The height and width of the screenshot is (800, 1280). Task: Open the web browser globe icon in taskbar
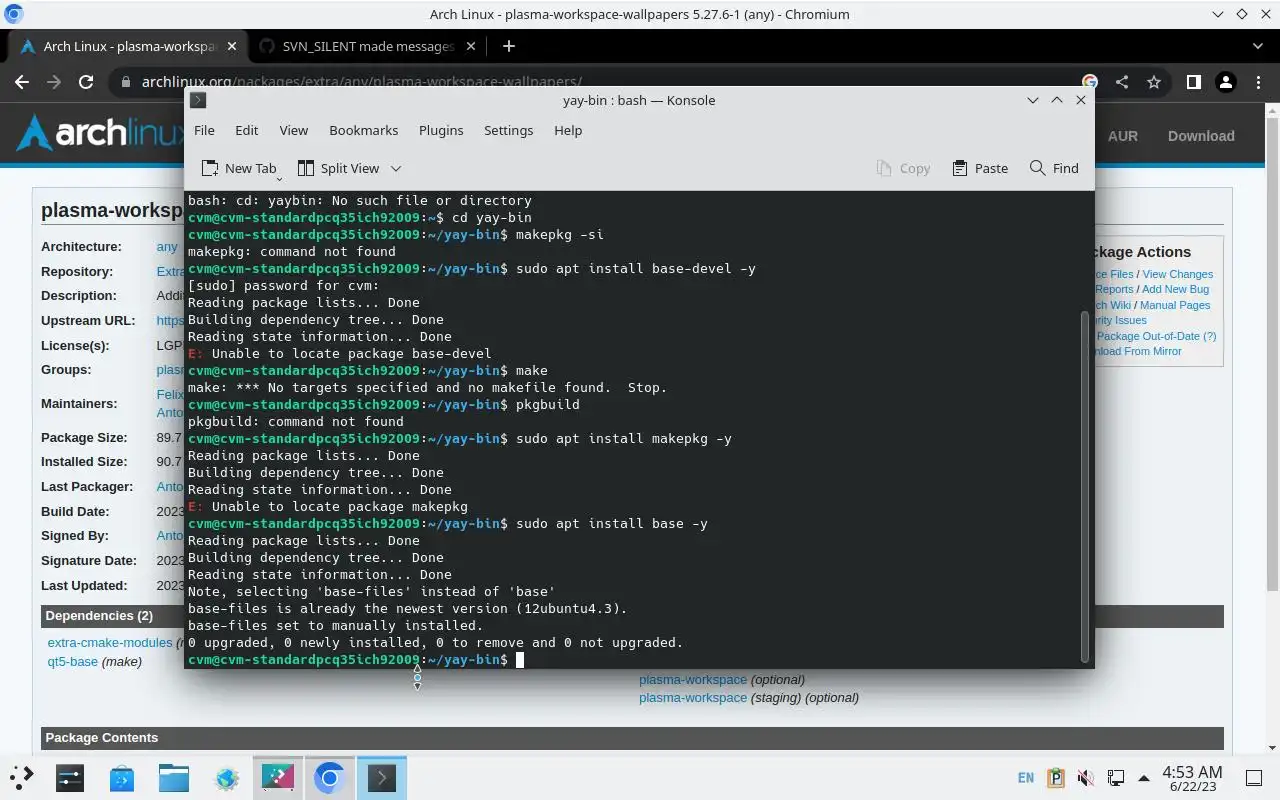point(226,777)
